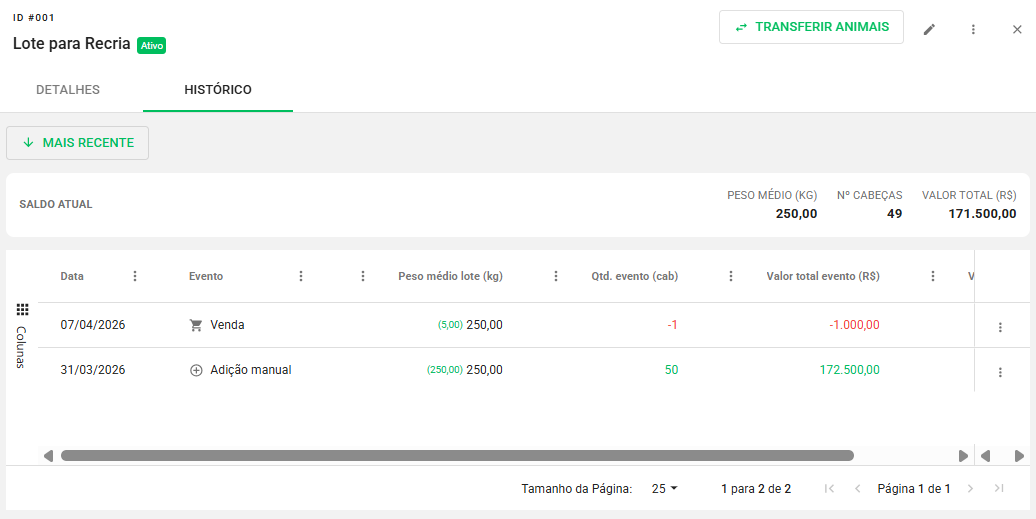This screenshot has height=519, width=1036.
Task: Select the Histórico tab
Action: click(218, 90)
